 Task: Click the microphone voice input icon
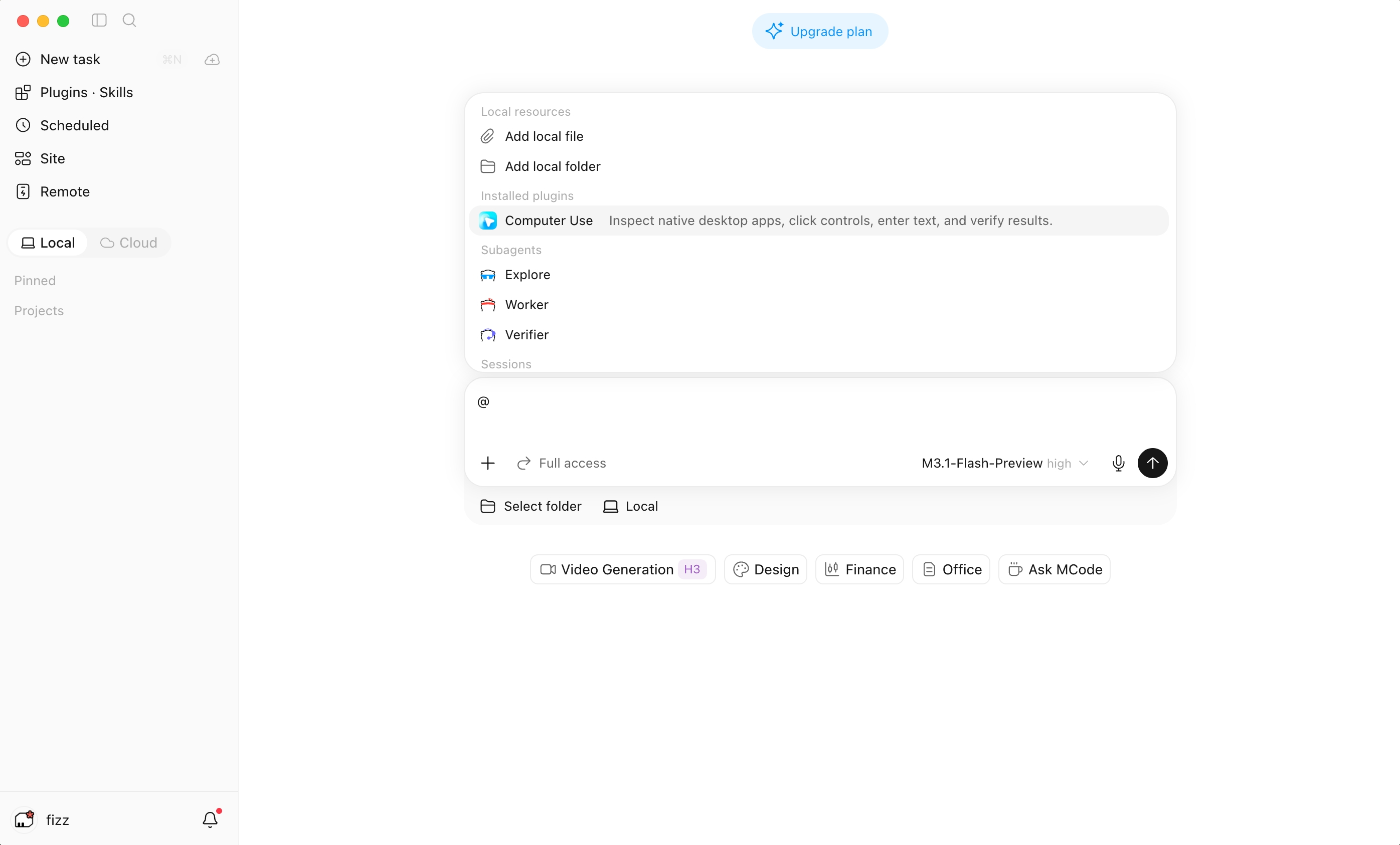1118,463
